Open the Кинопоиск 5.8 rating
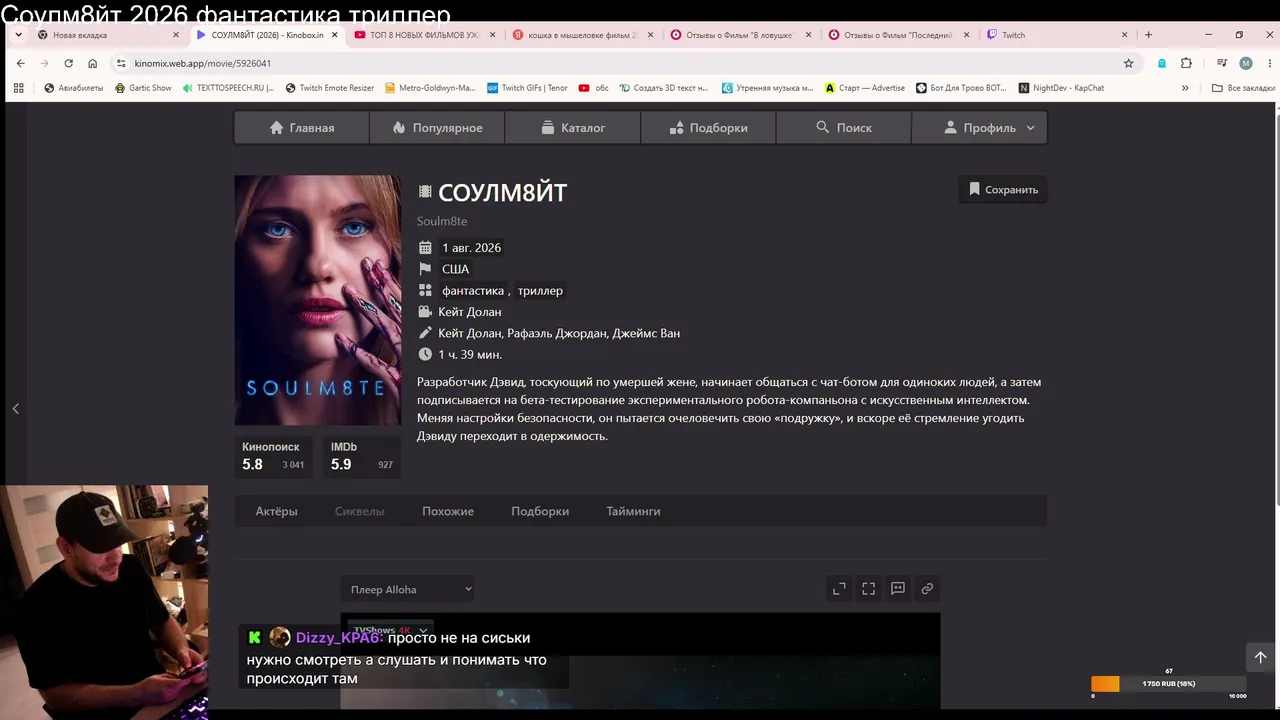 [x=273, y=456]
